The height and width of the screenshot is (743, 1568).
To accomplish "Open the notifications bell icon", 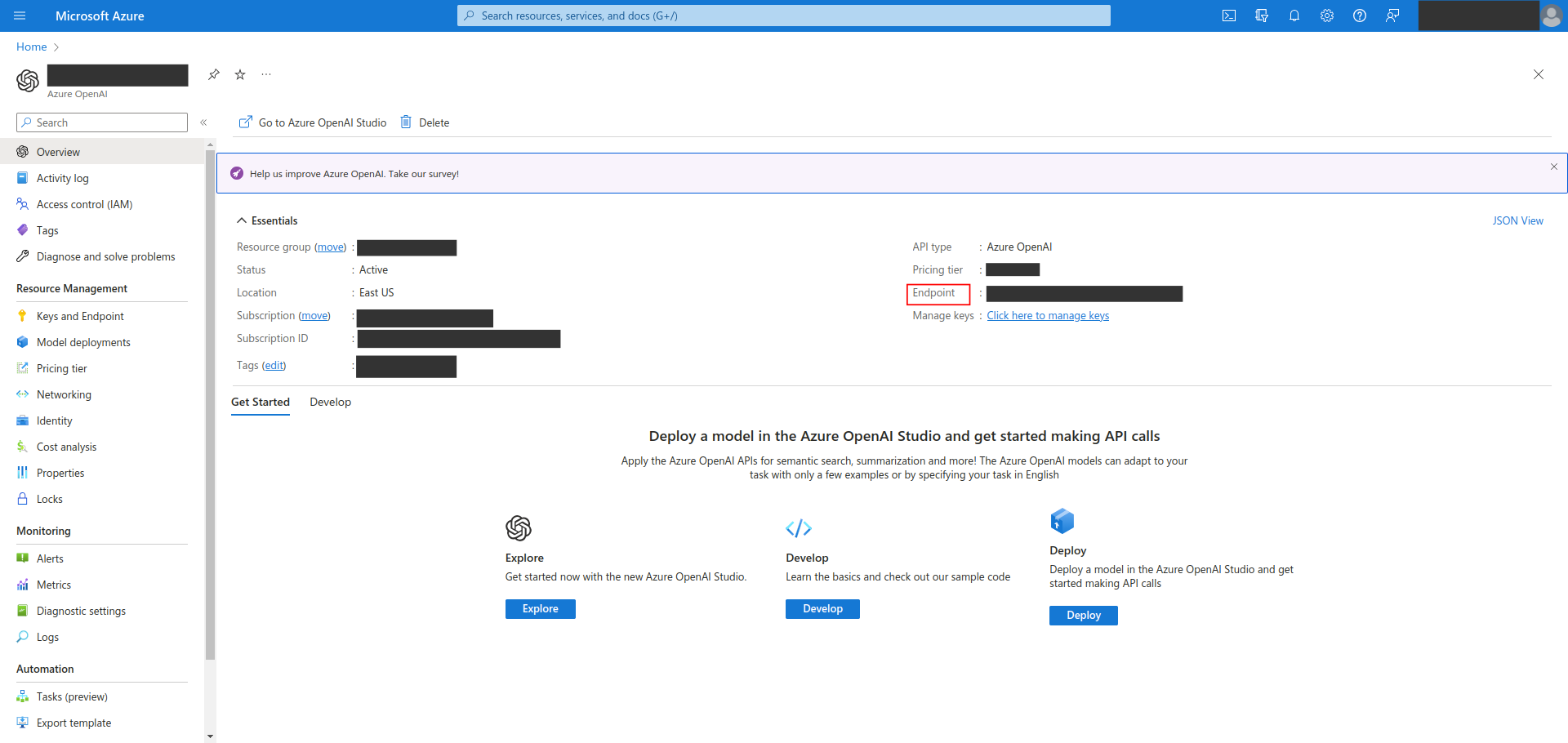I will [x=1294, y=16].
